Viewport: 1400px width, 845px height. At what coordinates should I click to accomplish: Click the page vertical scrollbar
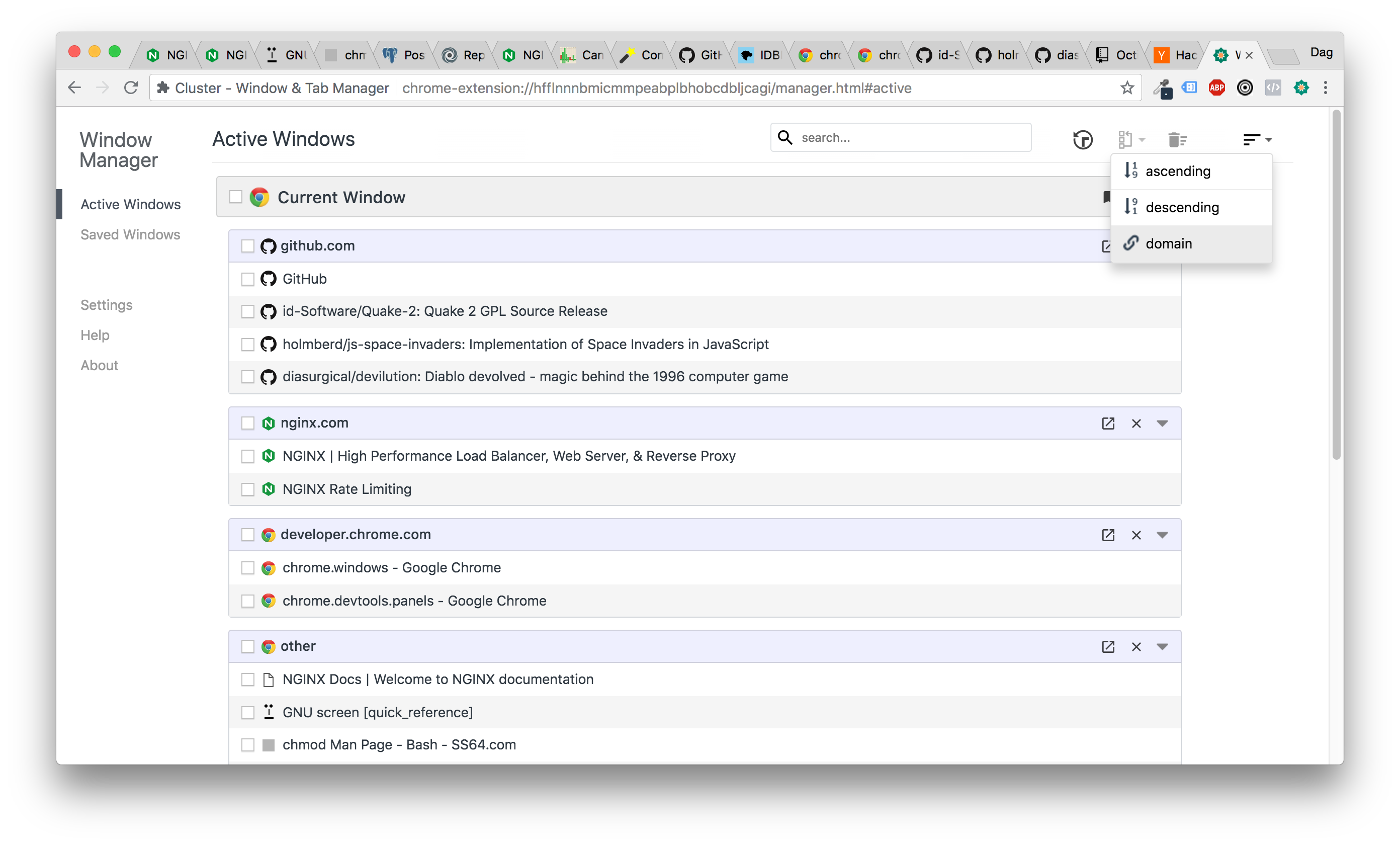(1336, 284)
